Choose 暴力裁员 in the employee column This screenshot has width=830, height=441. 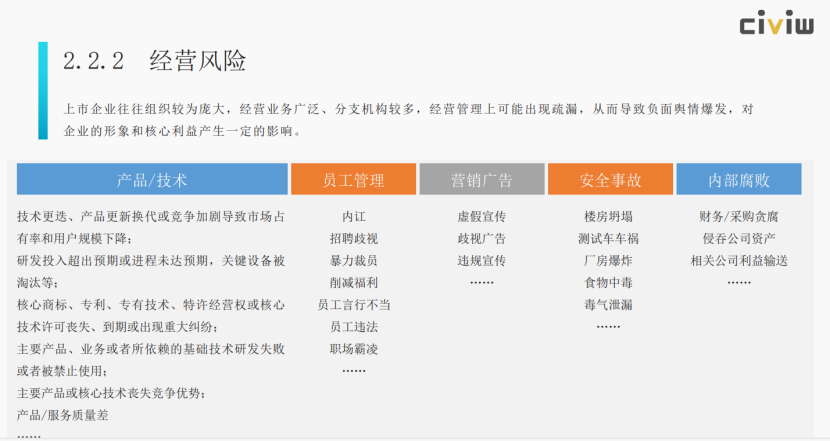click(354, 260)
